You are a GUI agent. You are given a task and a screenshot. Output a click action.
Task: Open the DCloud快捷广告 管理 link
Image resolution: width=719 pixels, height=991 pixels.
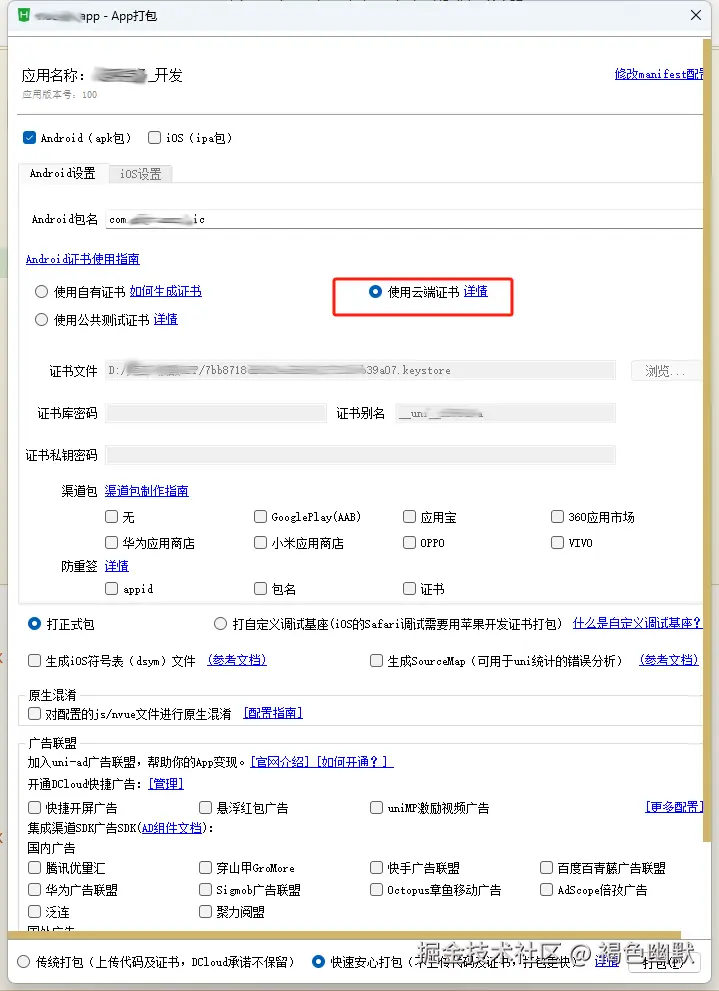(166, 784)
